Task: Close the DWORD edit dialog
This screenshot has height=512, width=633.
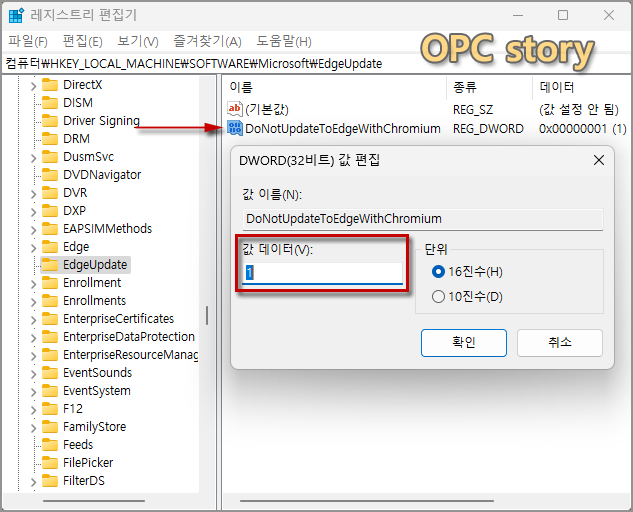Action: tap(599, 160)
